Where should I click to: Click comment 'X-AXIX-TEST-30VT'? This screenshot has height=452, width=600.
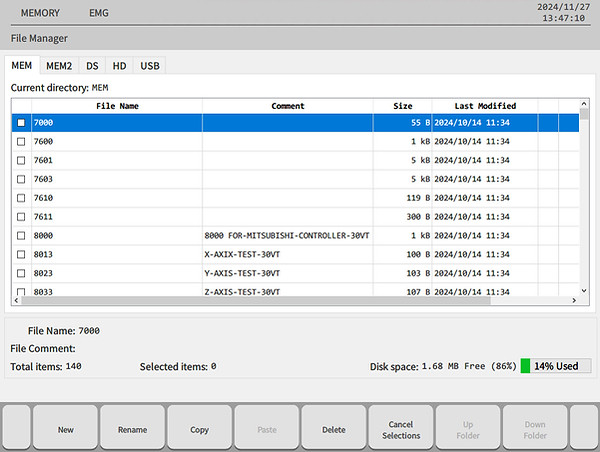coord(242,255)
